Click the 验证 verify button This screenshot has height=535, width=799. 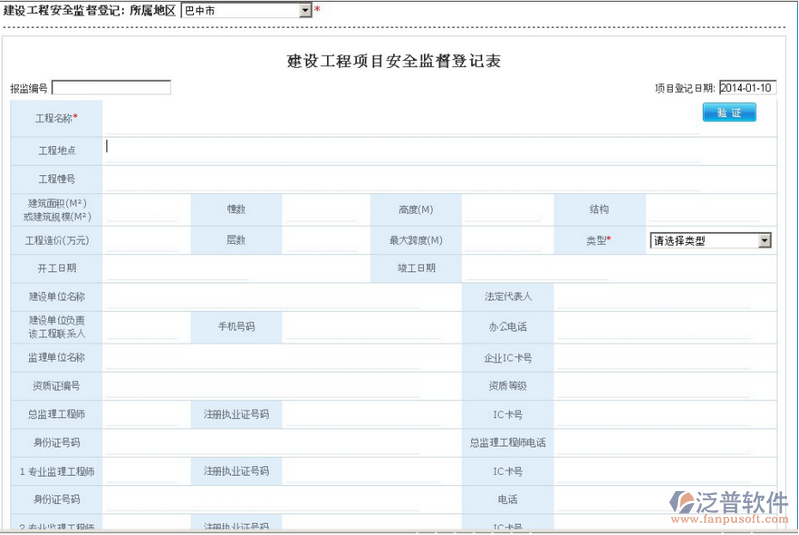pos(729,113)
